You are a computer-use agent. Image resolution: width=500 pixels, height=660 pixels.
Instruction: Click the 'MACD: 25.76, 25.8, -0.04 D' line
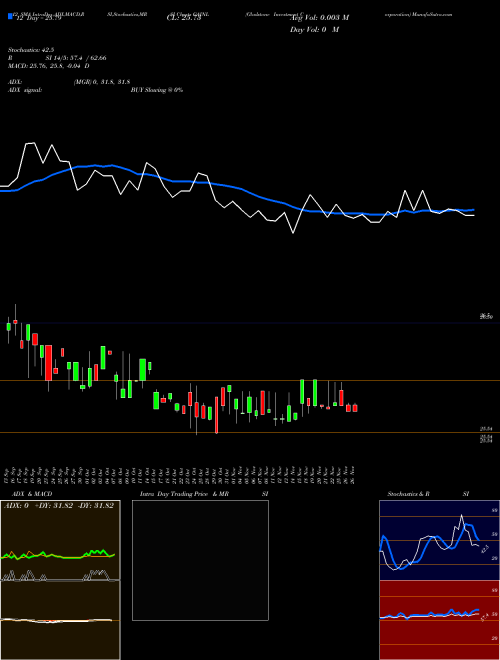[48, 66]
